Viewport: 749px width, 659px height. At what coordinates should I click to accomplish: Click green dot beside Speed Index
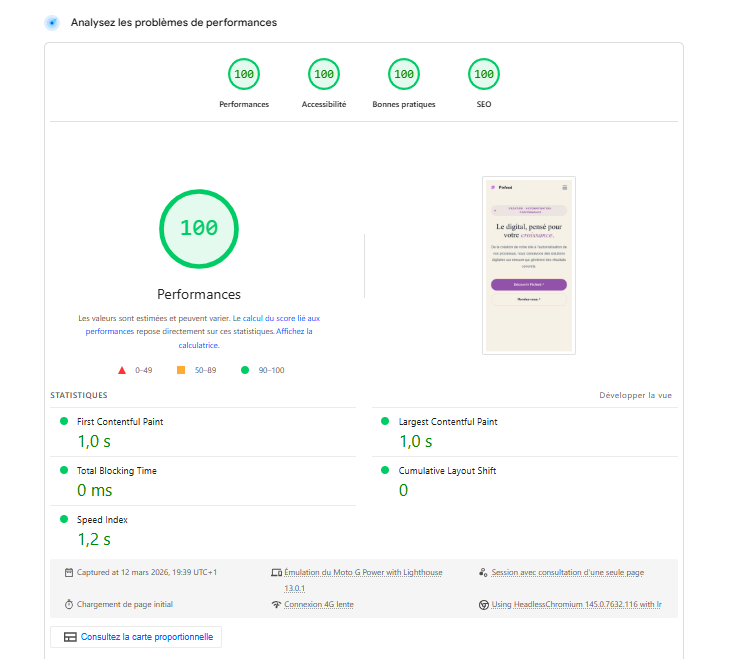pos(64,519)
